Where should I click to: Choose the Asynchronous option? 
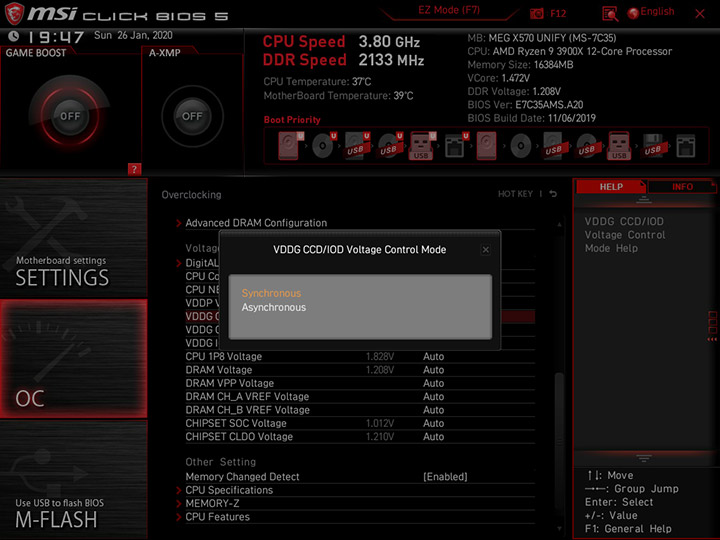coord(274,307)
